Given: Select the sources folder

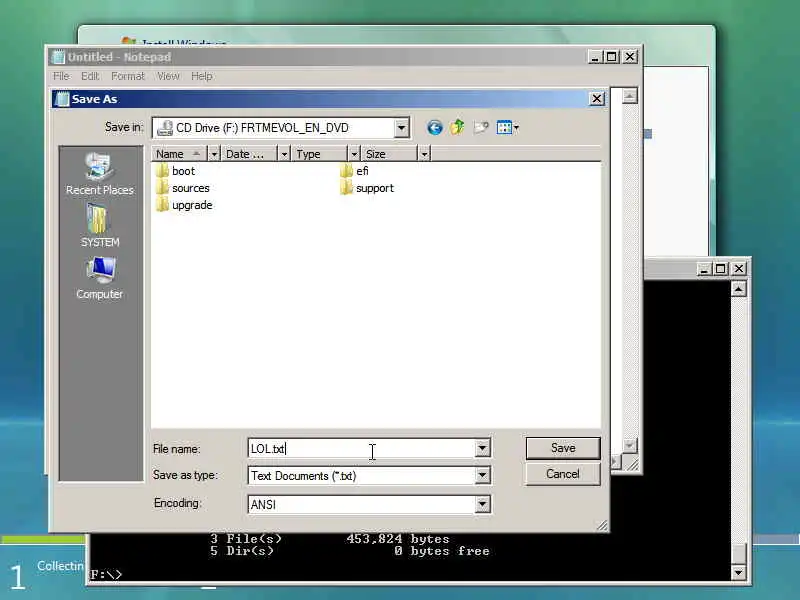Looking at the screenshot, I should tap(183, 188).
